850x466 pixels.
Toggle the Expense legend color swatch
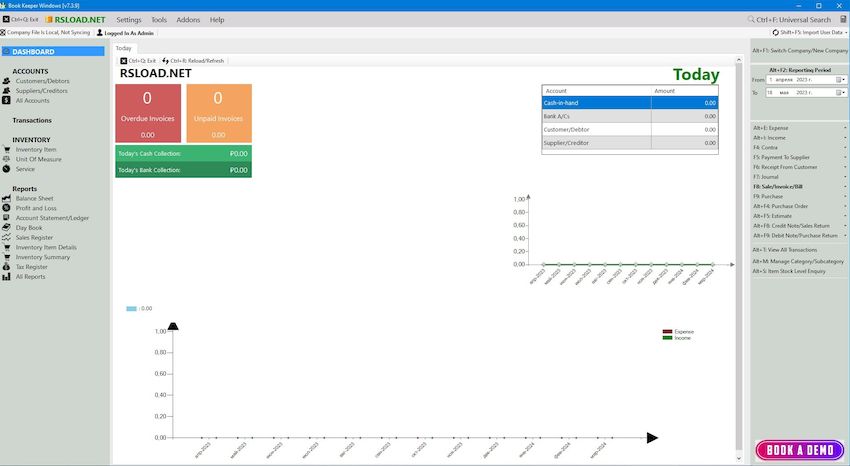click(x=668, y=331)
